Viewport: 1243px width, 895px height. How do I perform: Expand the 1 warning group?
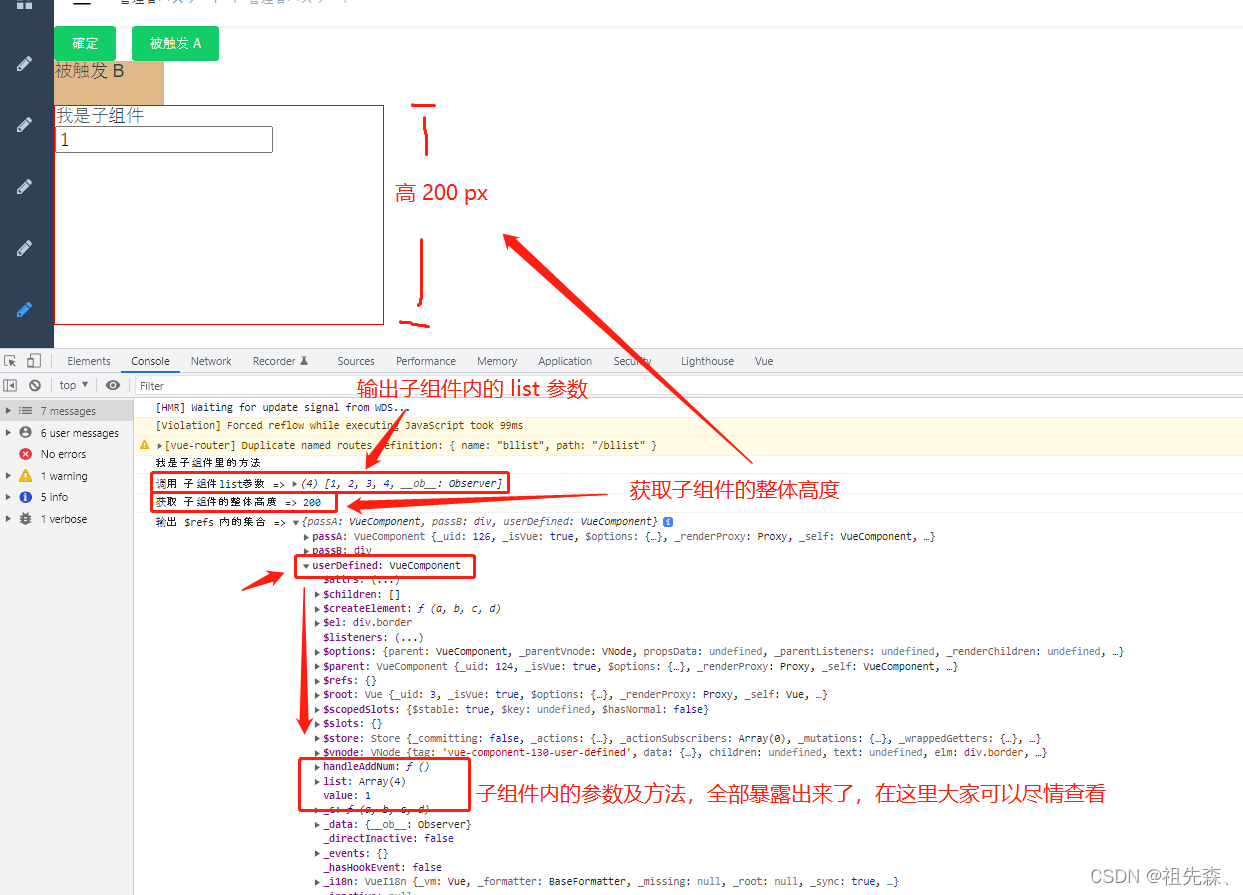(9, 476)
